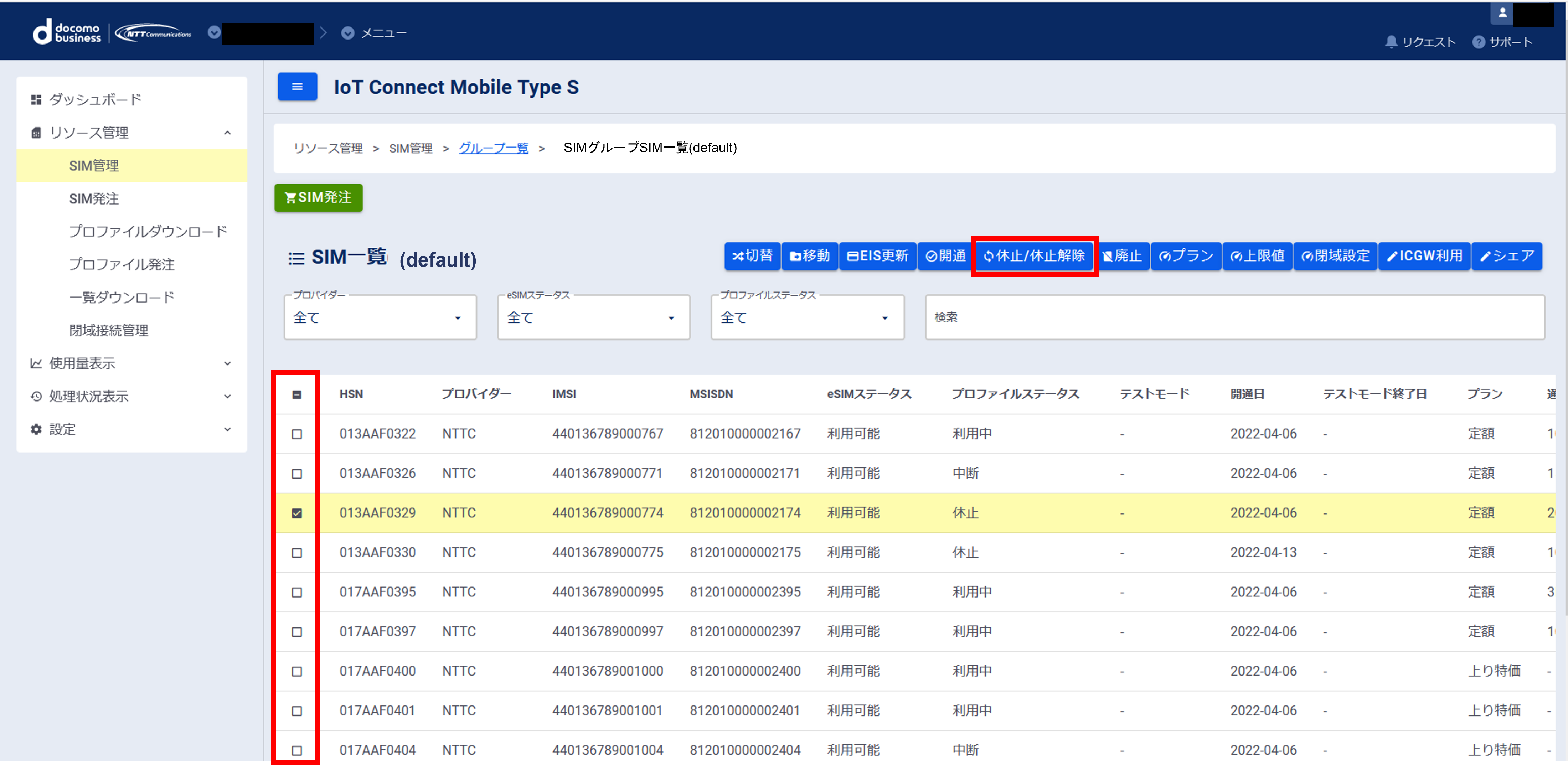1568x765 pixels.
Task: Follow the グループ一覧 breadcrumb link
Action: pyautogui.click(x=493, y=148)
